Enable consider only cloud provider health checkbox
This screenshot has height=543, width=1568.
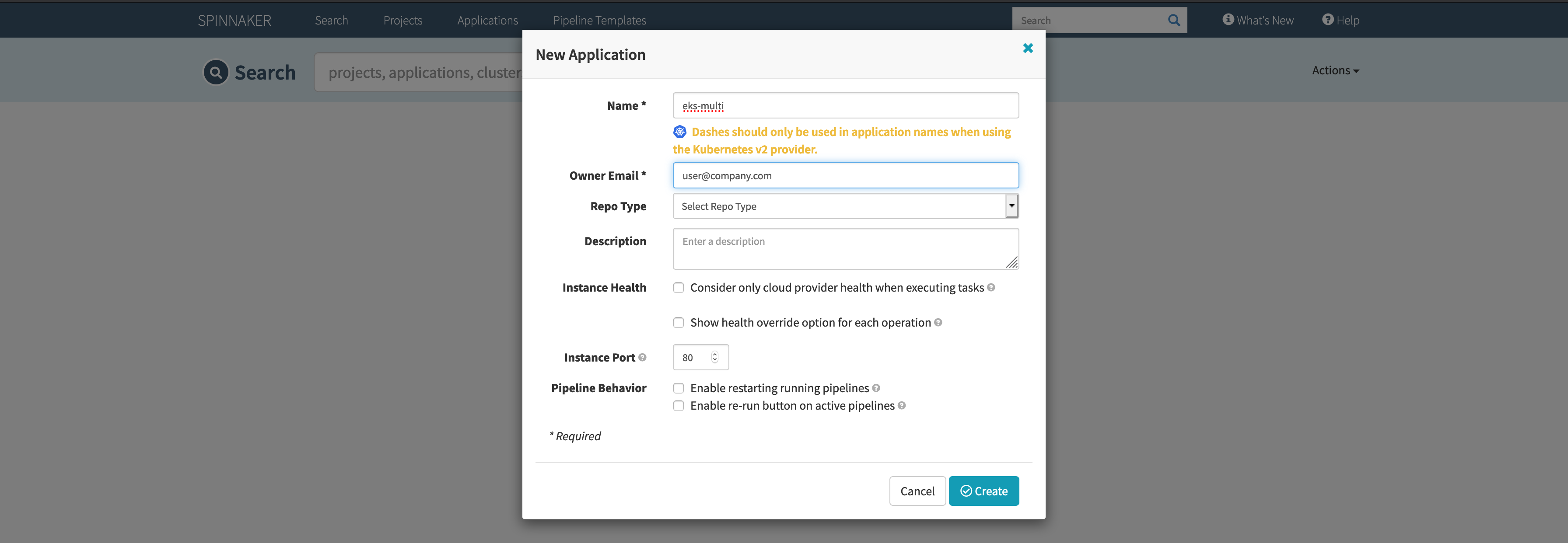click(678, 288)
